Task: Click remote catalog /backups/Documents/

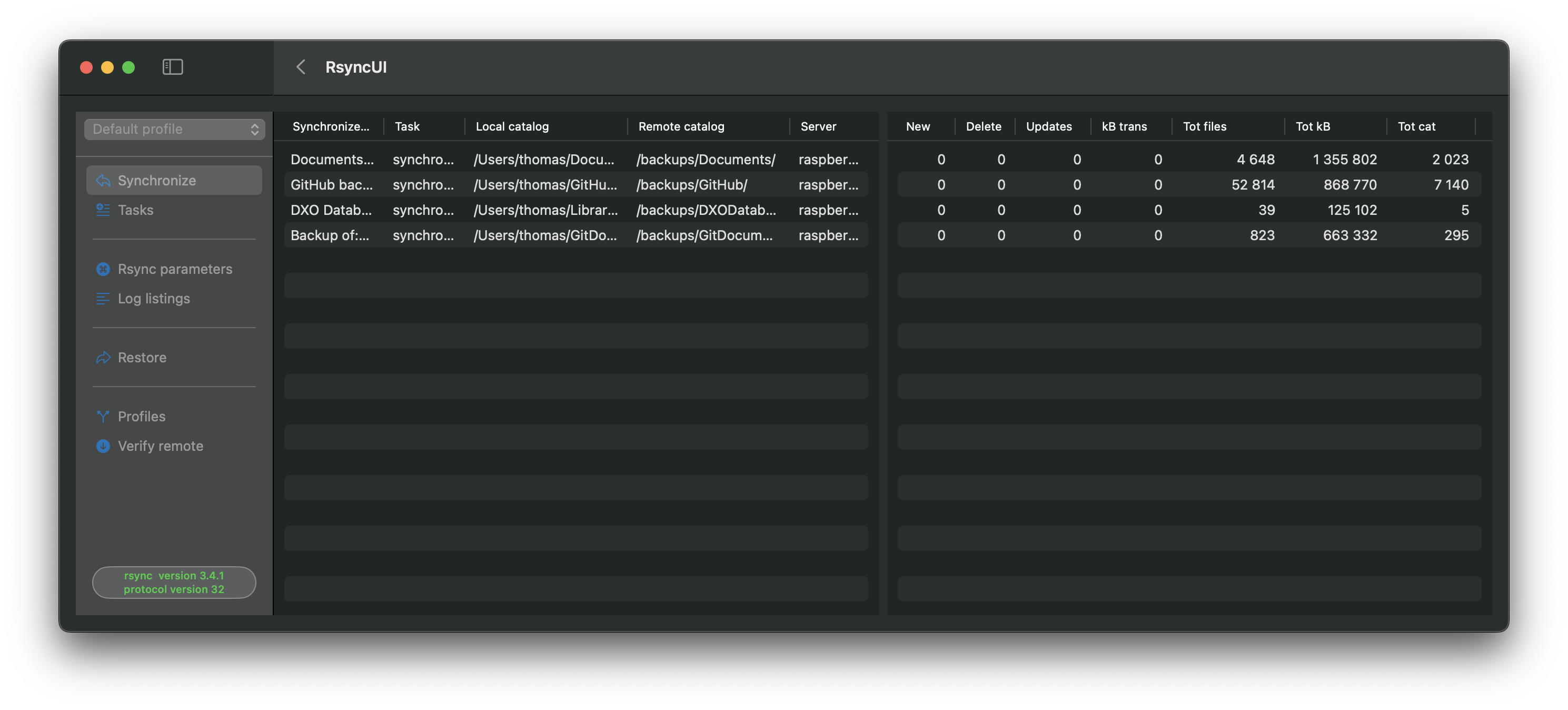Action: tap(706, 160)
